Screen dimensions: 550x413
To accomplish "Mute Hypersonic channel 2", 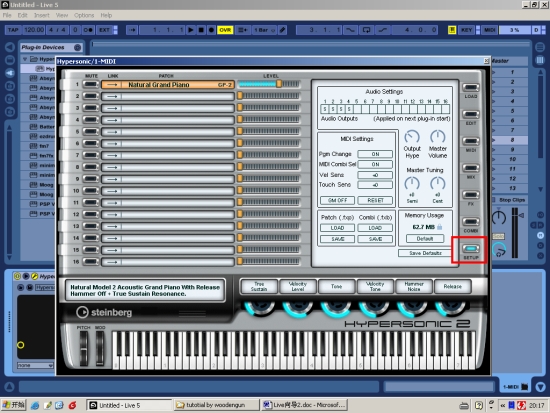I will pyautogui.click(x=90, y=96).
